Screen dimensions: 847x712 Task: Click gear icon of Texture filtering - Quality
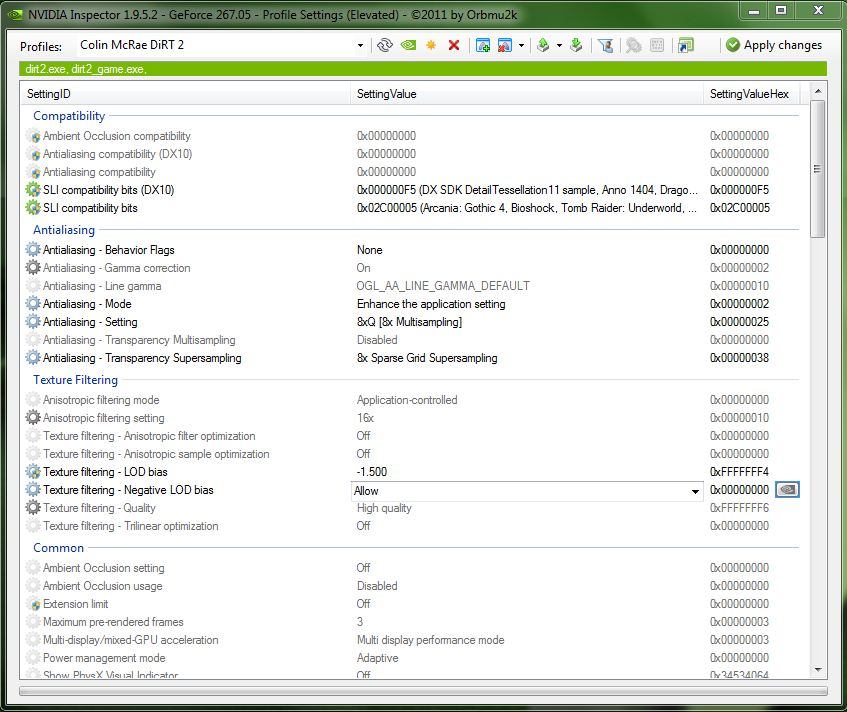[x=33, y=508]
